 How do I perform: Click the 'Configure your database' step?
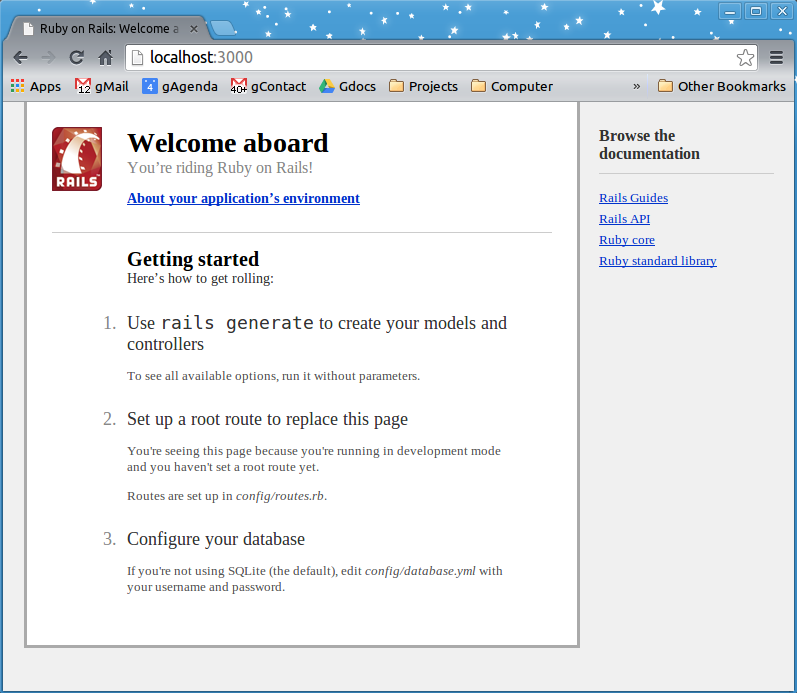click(x=216, y=539)
